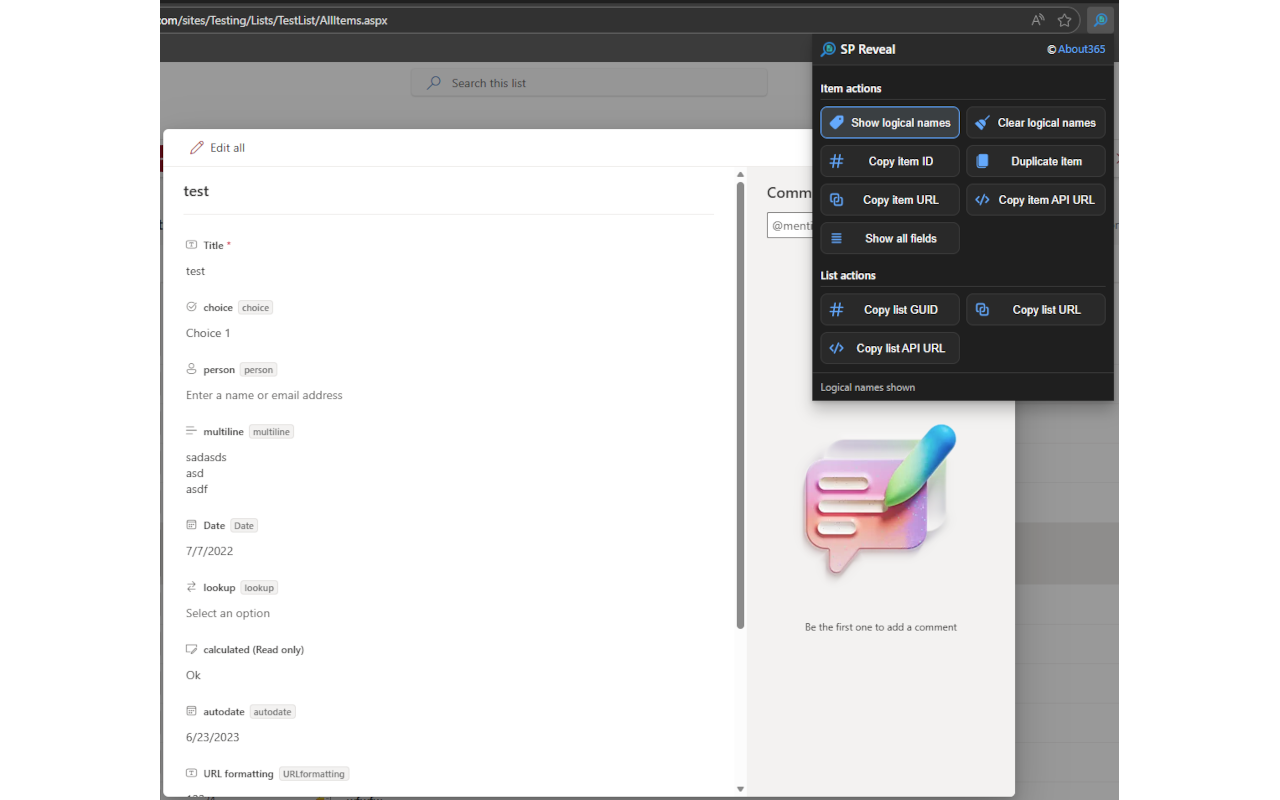Add page to favorites with star icon
The height and width of the screenshot is (800, 1280).
click(x=1065, y=20)
